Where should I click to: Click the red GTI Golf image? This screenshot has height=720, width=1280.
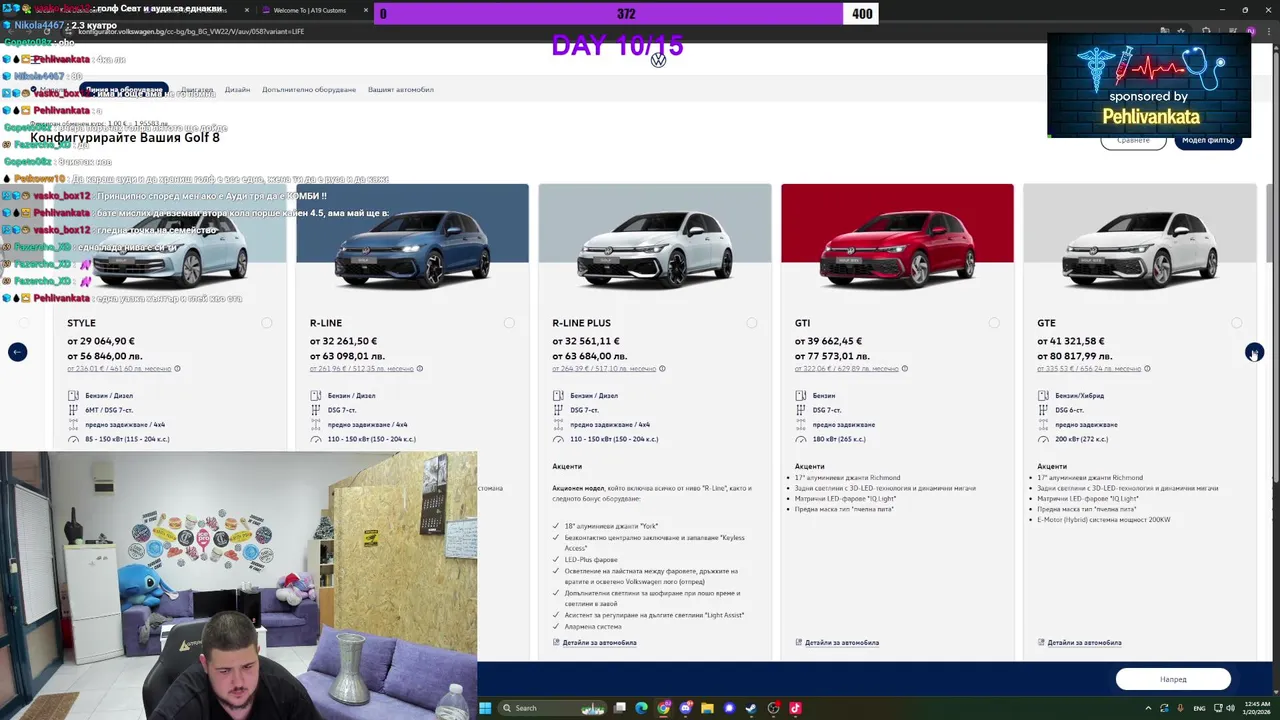(897, 250)
